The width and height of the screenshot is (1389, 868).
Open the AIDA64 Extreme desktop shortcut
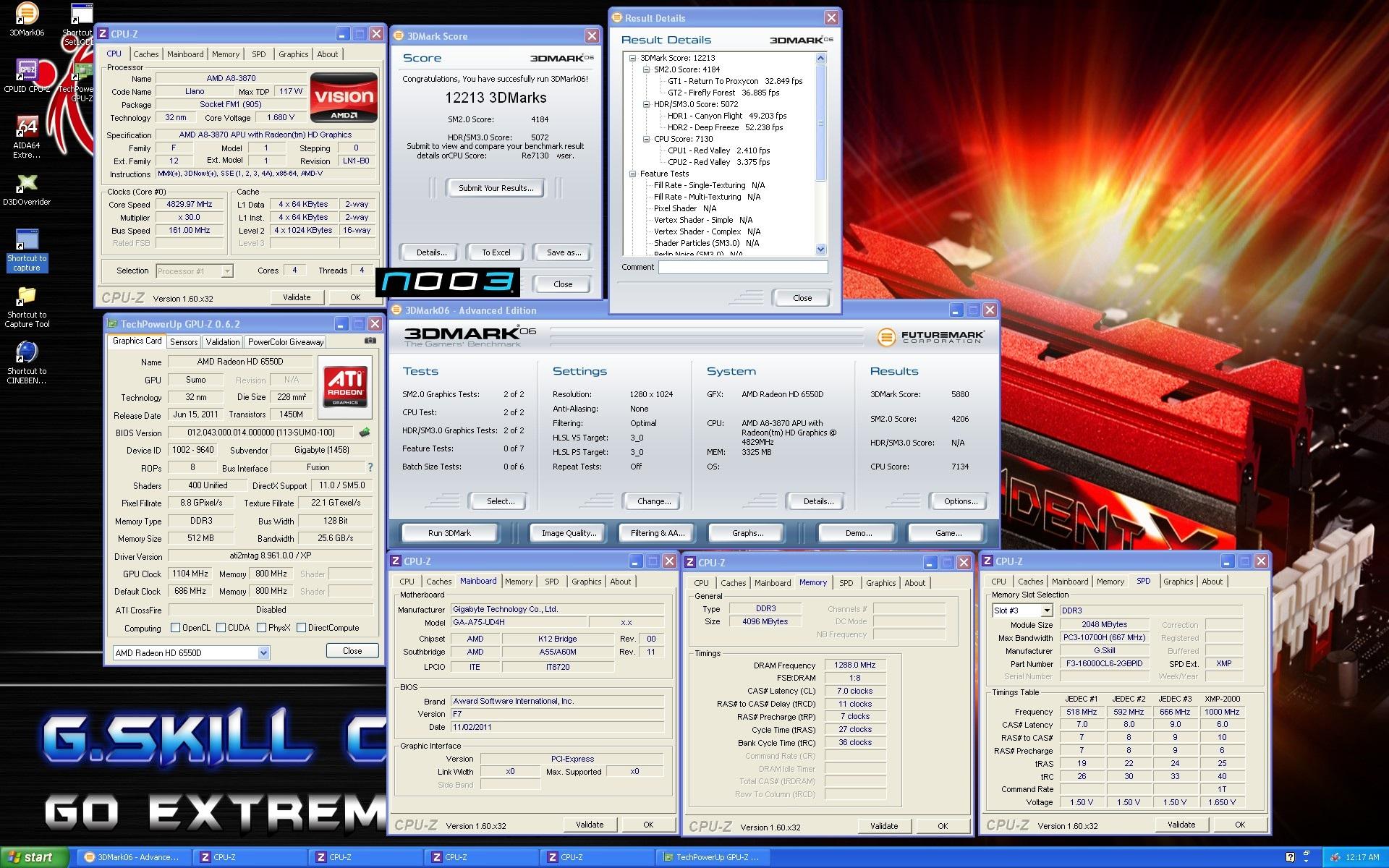tap(27, 128)
